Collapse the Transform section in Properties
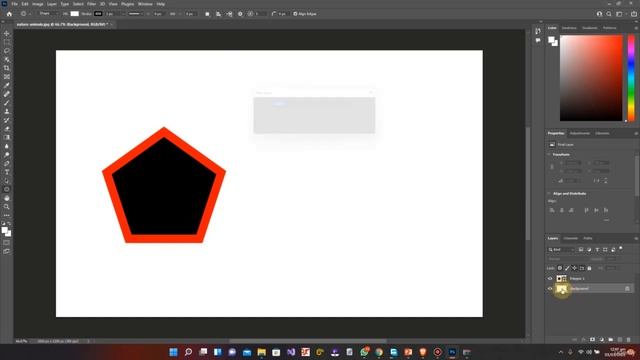This screenshot has height=360, width=640. click(x=549, y=155)
